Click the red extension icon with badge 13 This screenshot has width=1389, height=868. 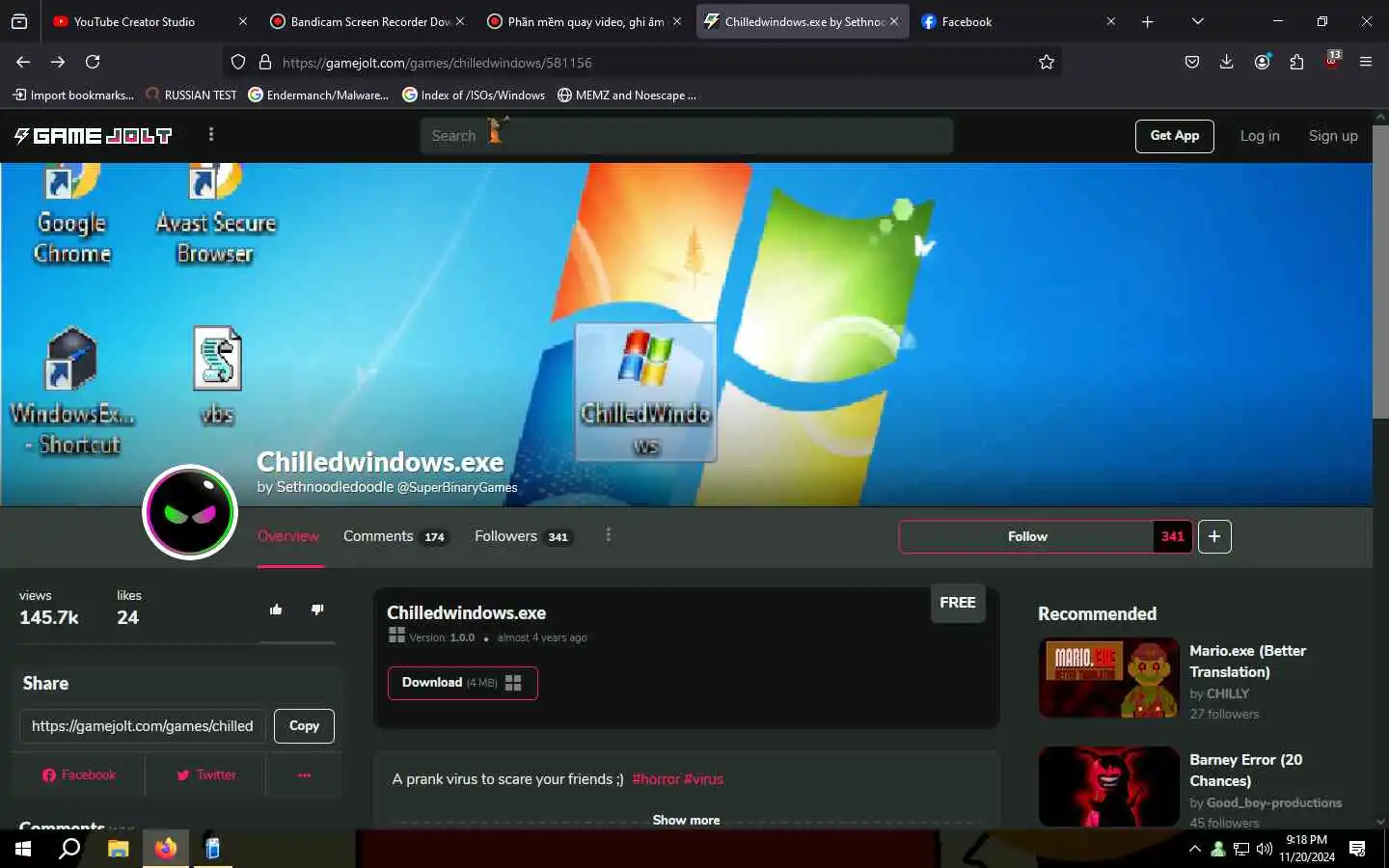coord(1332,61)
